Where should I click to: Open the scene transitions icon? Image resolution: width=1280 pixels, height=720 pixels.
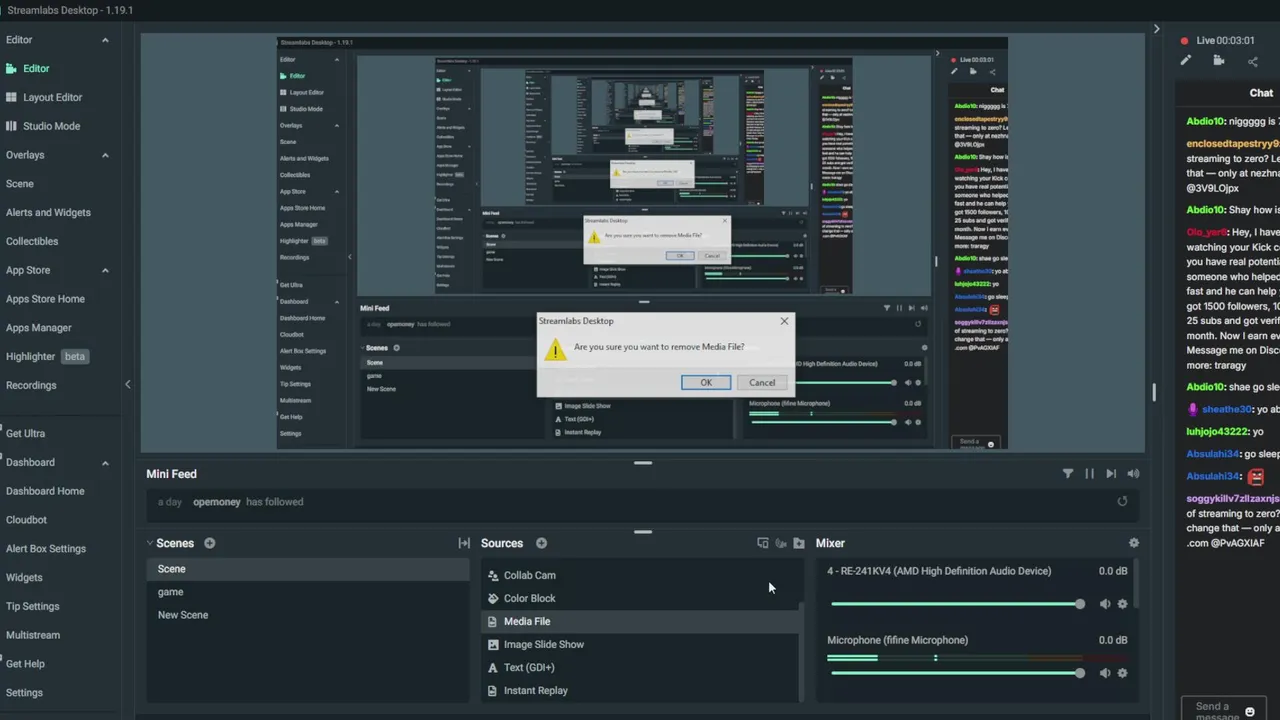point(464,543)
